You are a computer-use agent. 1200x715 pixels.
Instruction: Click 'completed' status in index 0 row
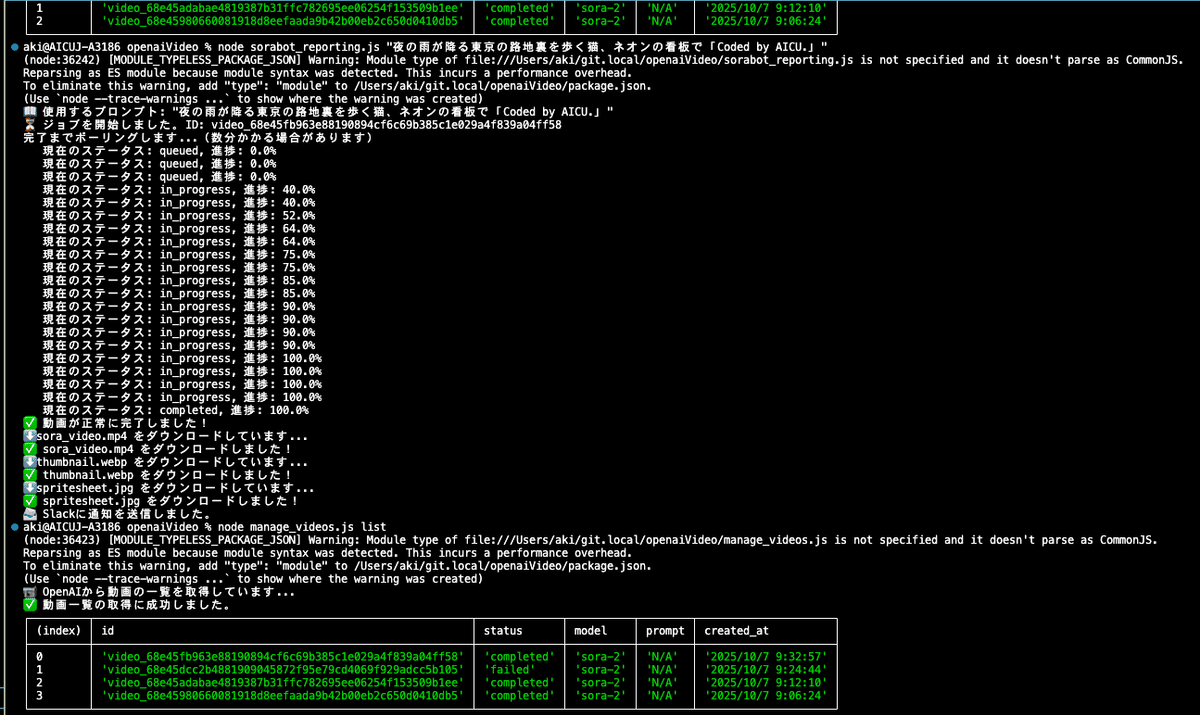(x=519, y=656)
